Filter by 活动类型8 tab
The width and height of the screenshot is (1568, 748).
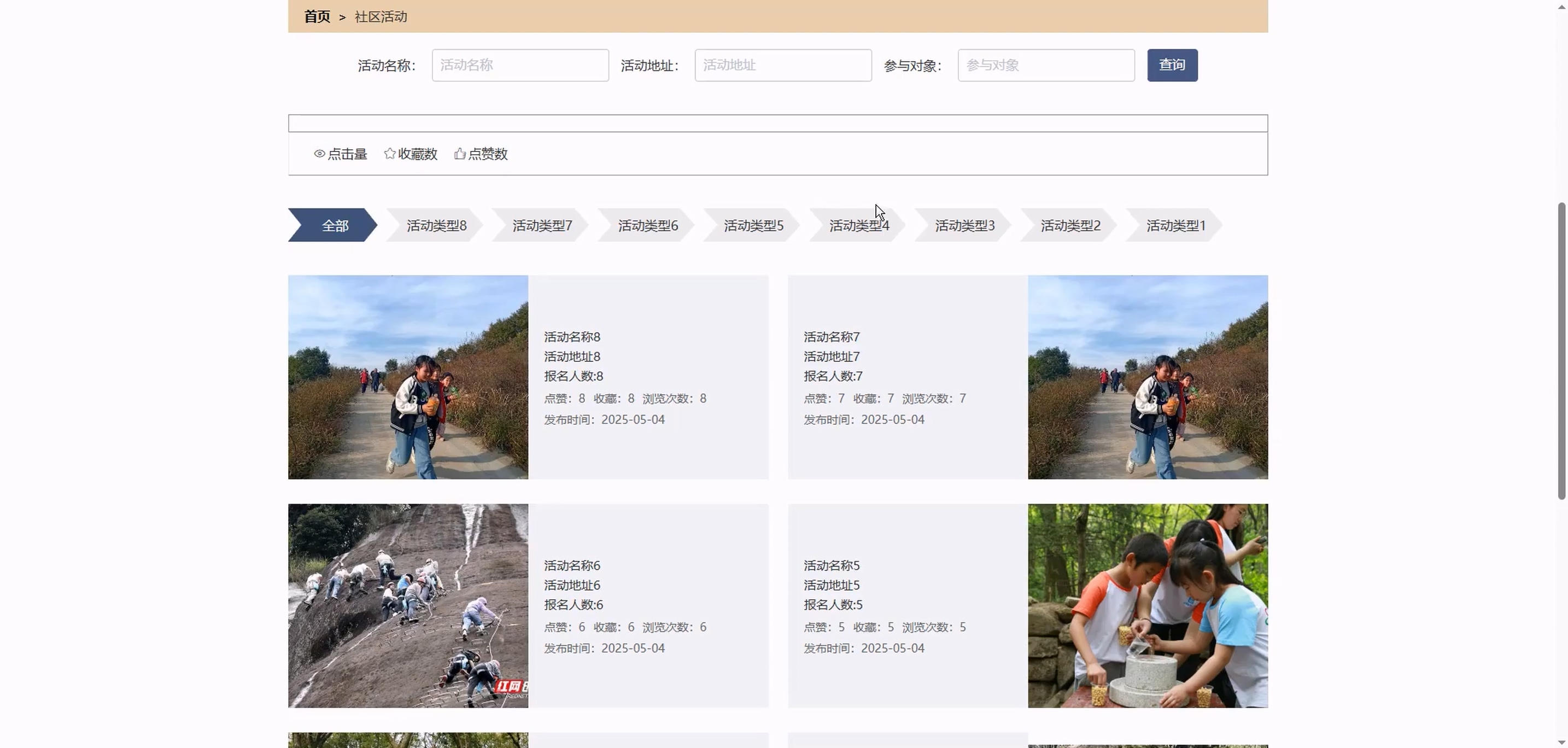pos(436,226)
